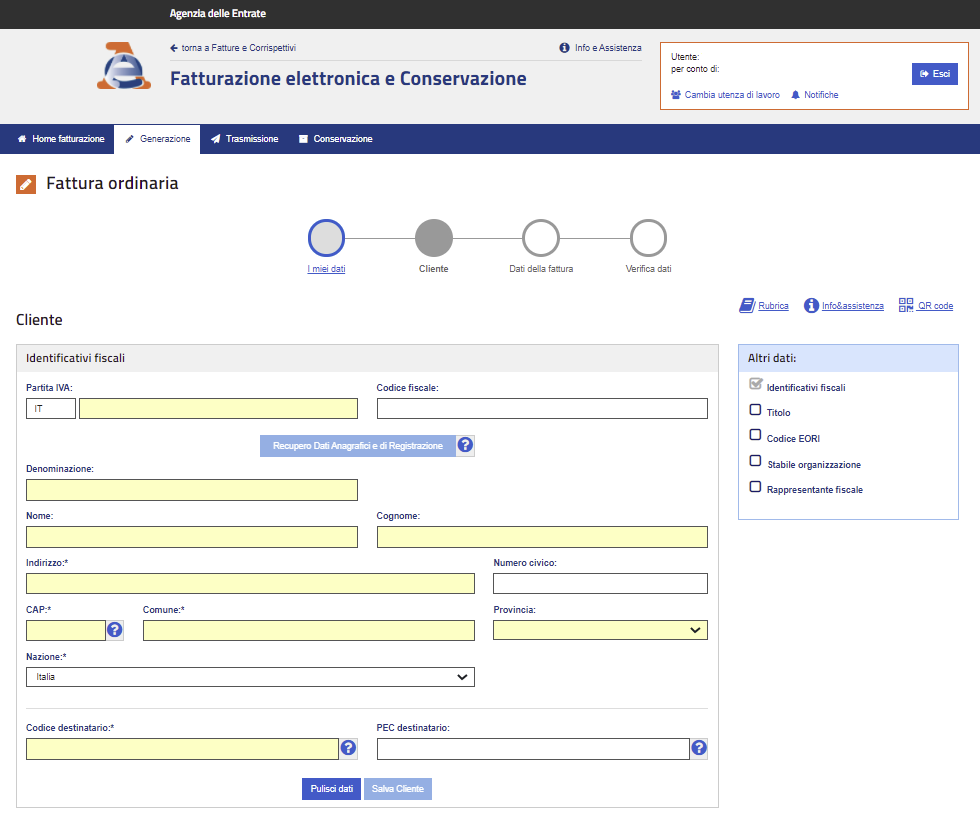Image resolution: width=980 pixels, height=813 pixels.
Task: Click the CAP input field
Action: pos(66,631)
